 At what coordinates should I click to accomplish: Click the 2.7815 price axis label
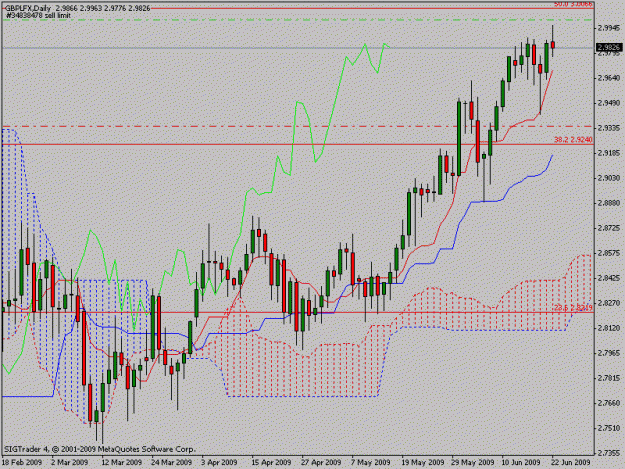609,378
